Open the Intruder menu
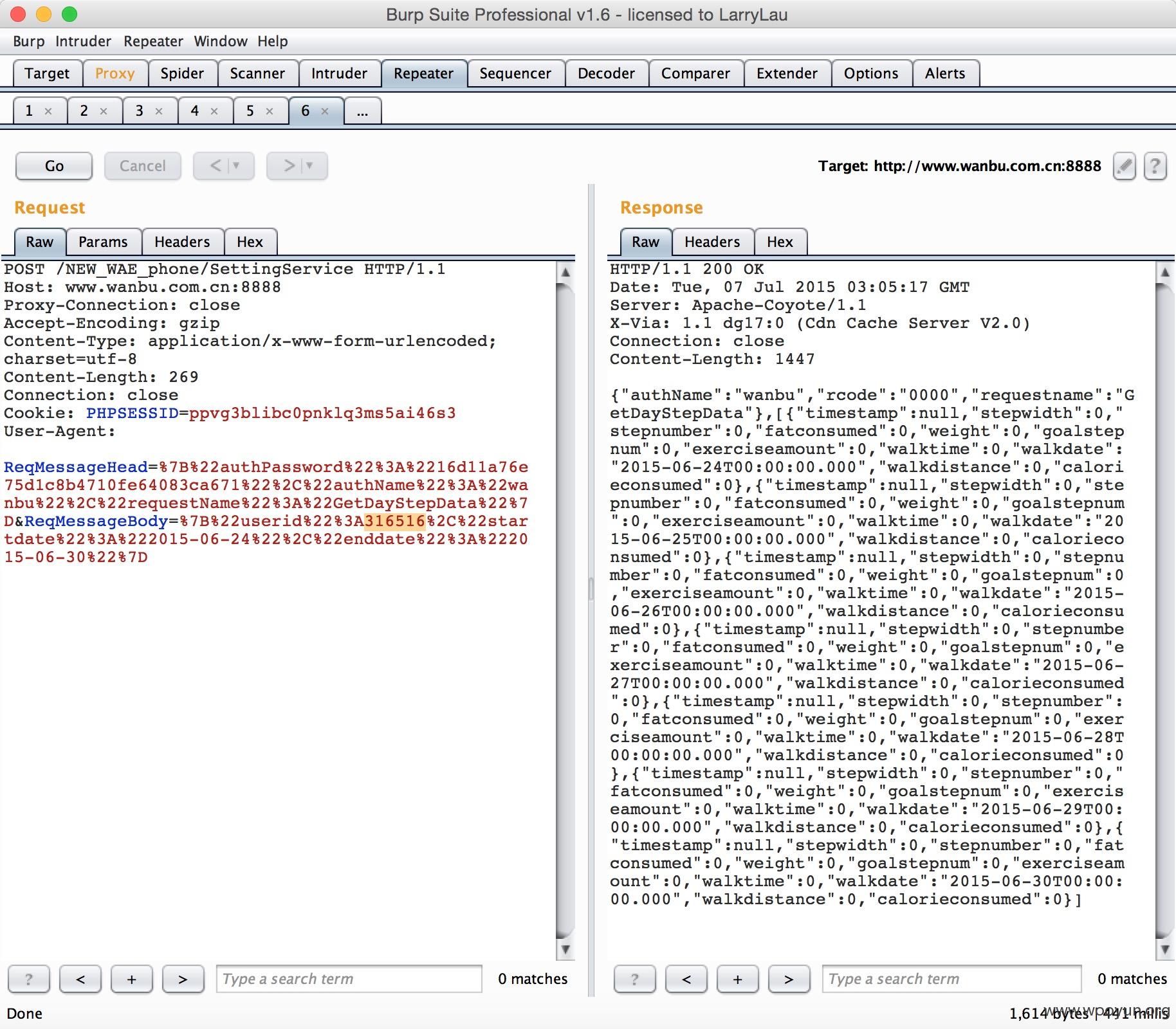Image resolution: width=1176 pixels, height=1029 pixels. pyautogui.click(x=83, y=41)
